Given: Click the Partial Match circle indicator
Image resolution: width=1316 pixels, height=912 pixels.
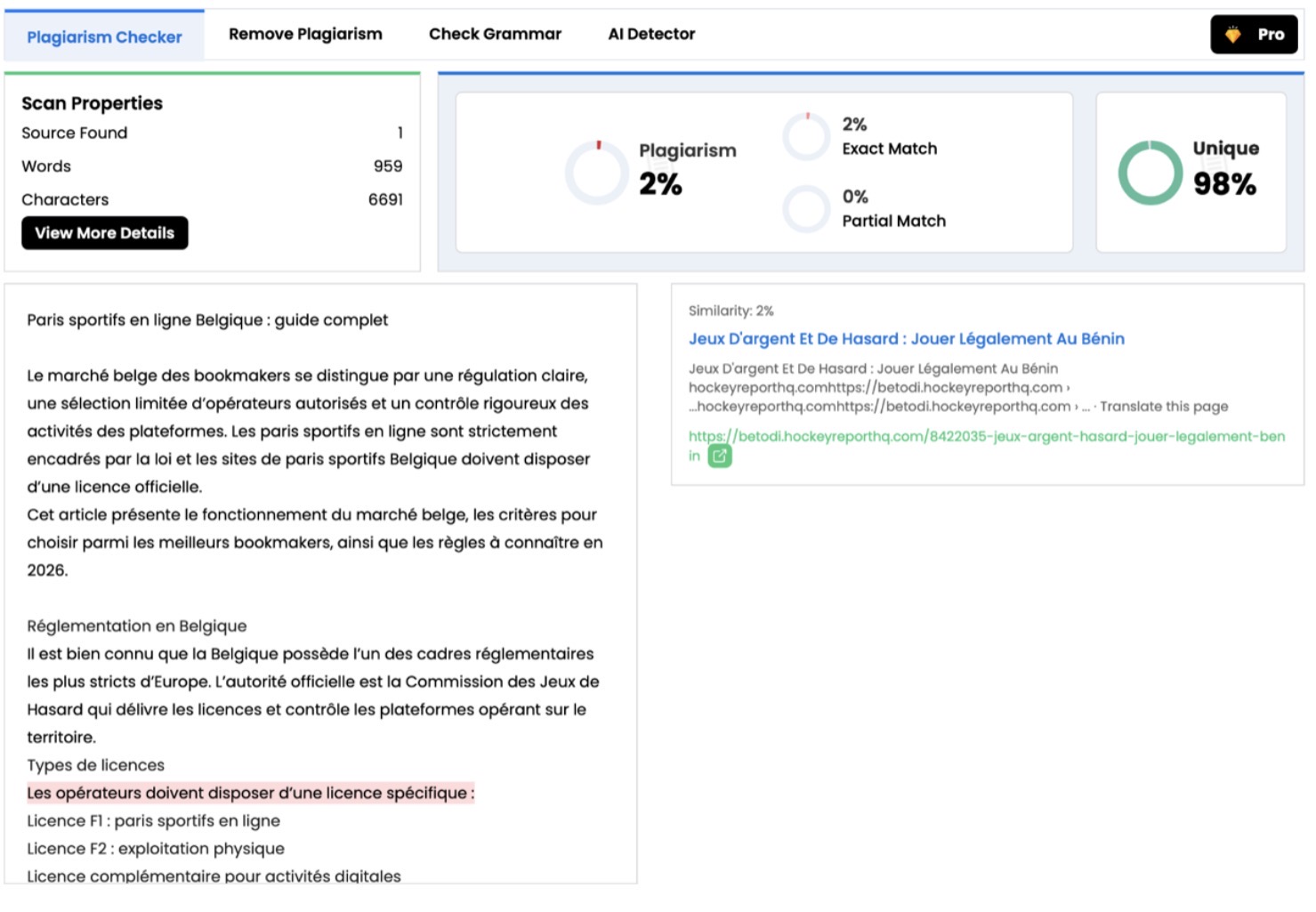Looking at the screenshot, I should pos(806,209).
